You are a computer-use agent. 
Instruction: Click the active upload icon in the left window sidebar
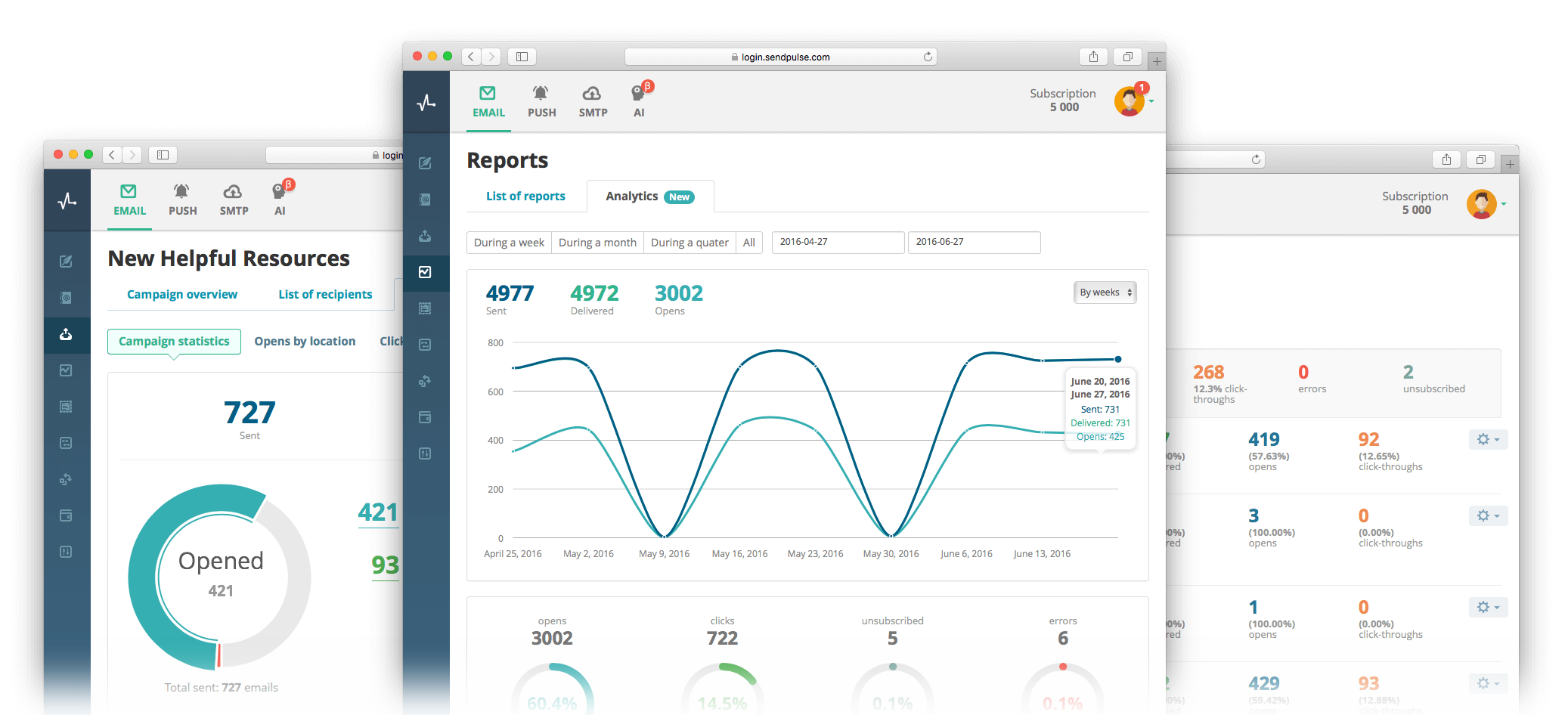click(66, 334)
